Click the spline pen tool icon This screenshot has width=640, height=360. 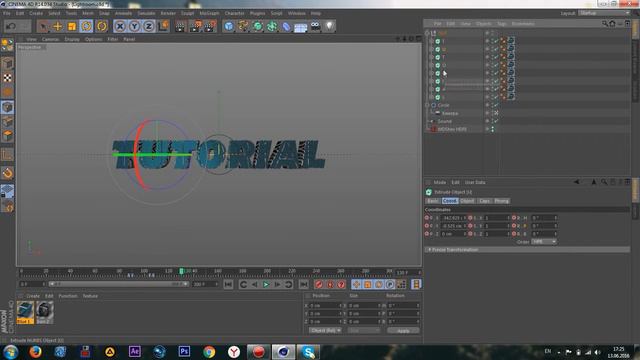pyautogui.click(x=243, y=26)
